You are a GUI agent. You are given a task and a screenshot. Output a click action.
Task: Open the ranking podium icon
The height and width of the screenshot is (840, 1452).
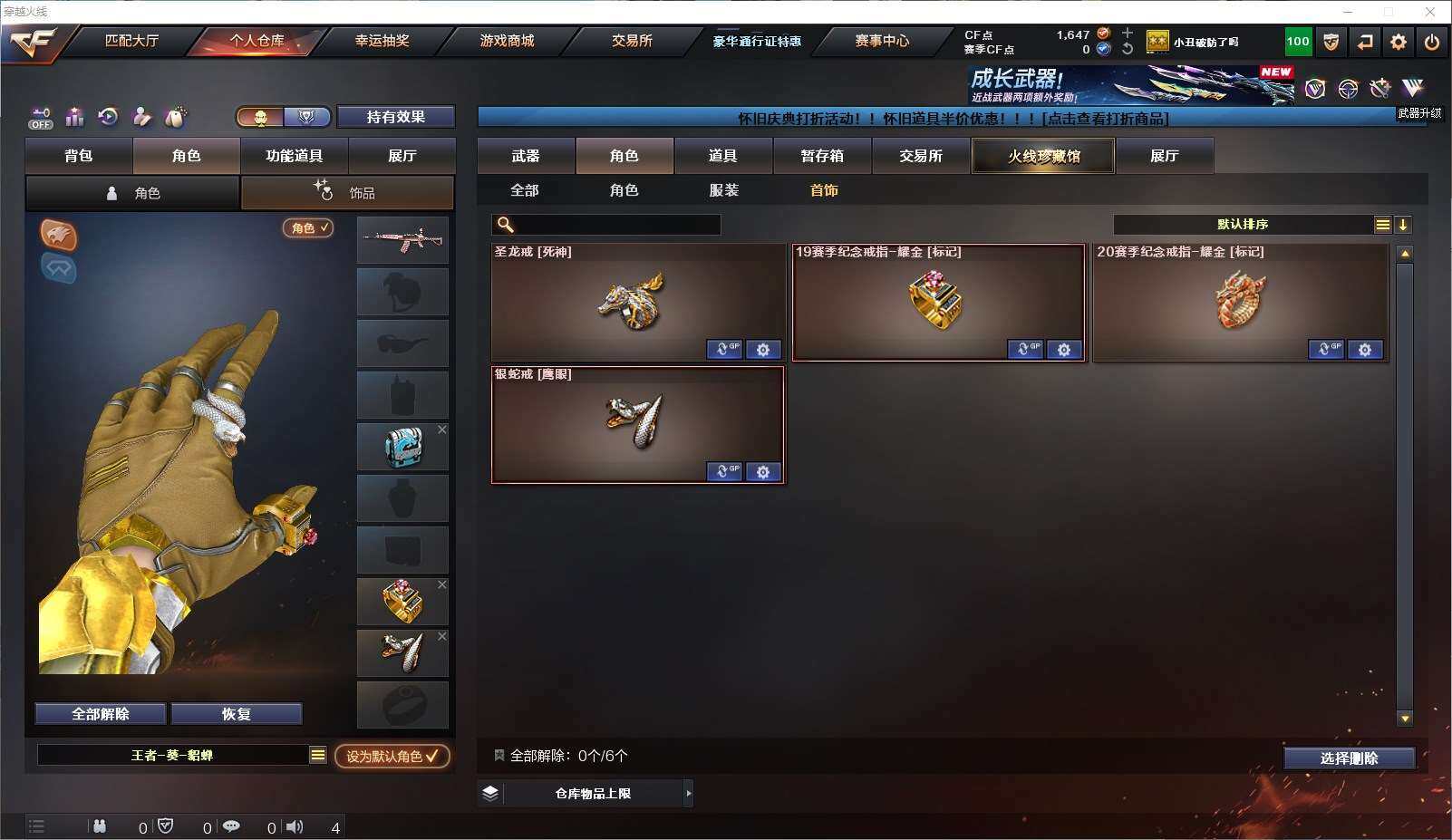[x=74, y=117]
